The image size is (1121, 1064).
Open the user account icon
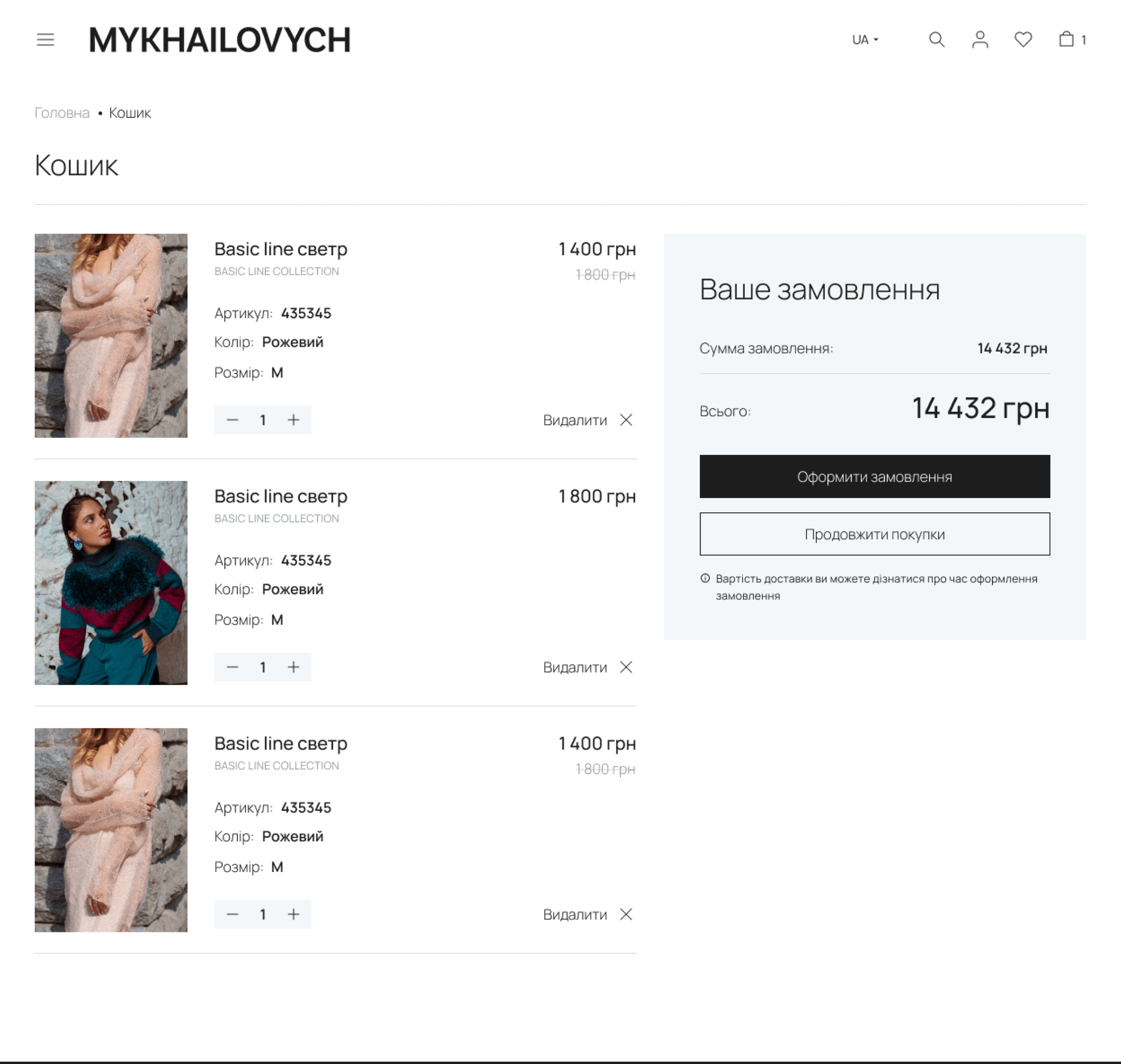980,40
